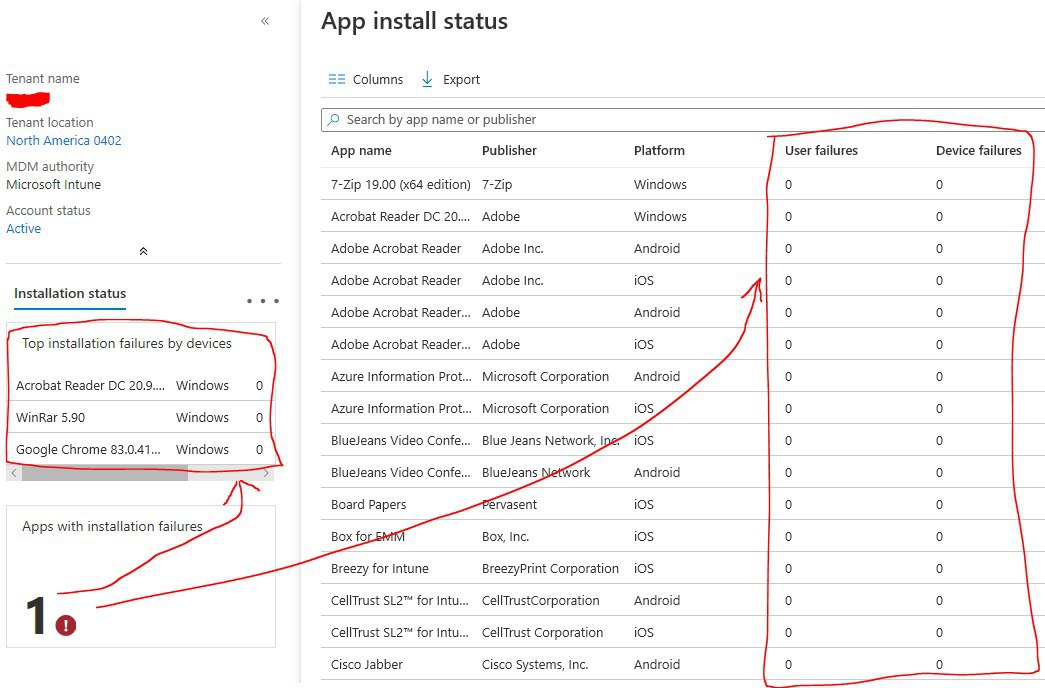Click the search magnifier icon
The width and height of the screenshot is (1045, 688).
click(x=333, y=119)
